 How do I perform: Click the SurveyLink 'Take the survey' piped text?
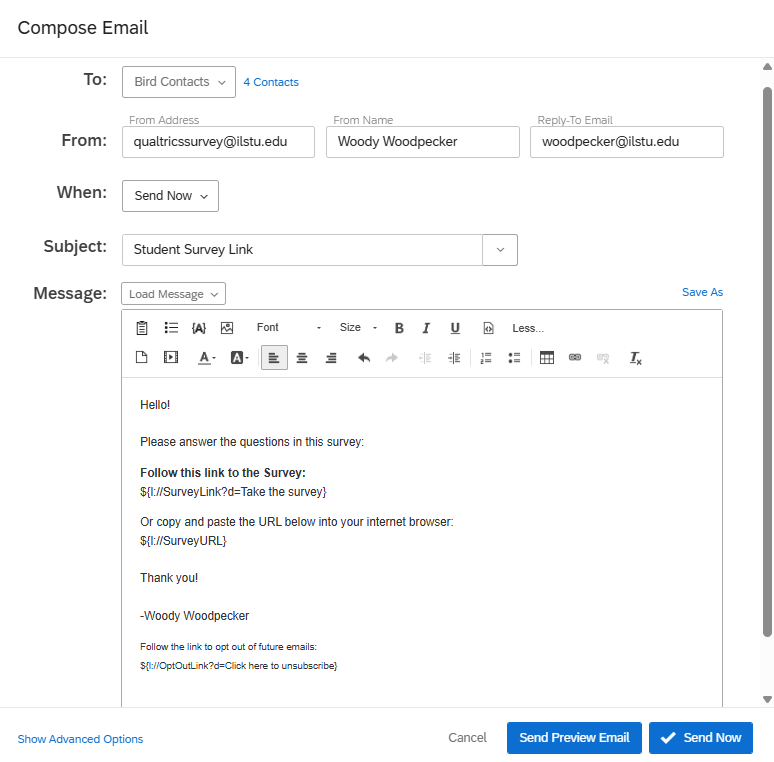[x=233, y=492]
